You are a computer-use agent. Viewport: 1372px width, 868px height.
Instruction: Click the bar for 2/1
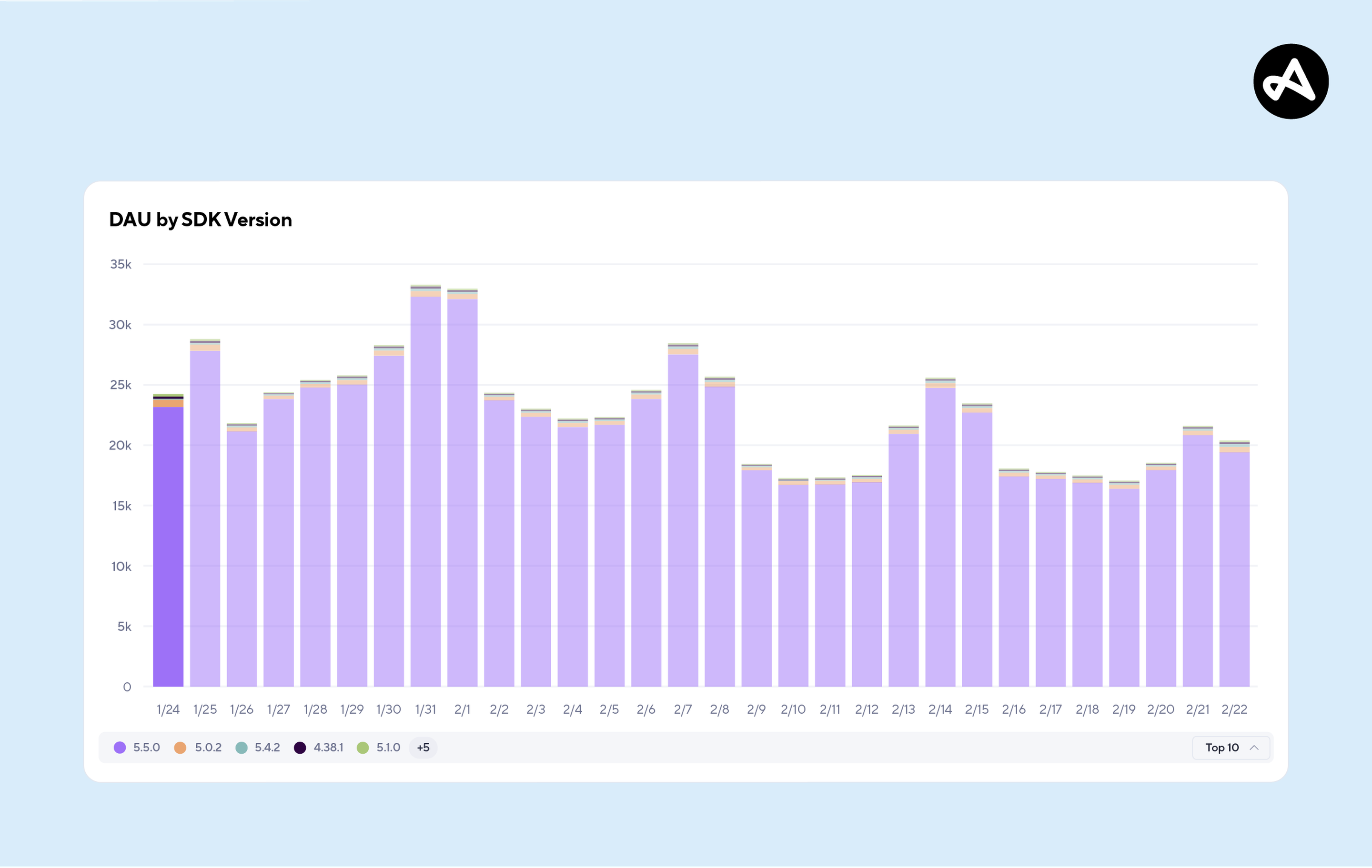pyautogui.click(x=462, y=488)
